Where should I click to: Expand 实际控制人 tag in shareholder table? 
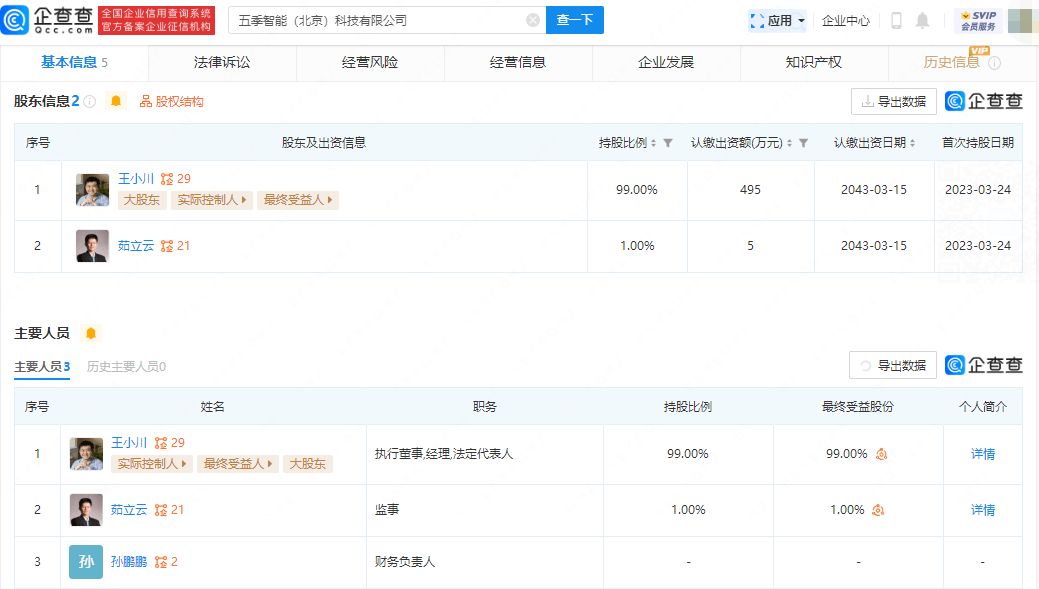212,200
